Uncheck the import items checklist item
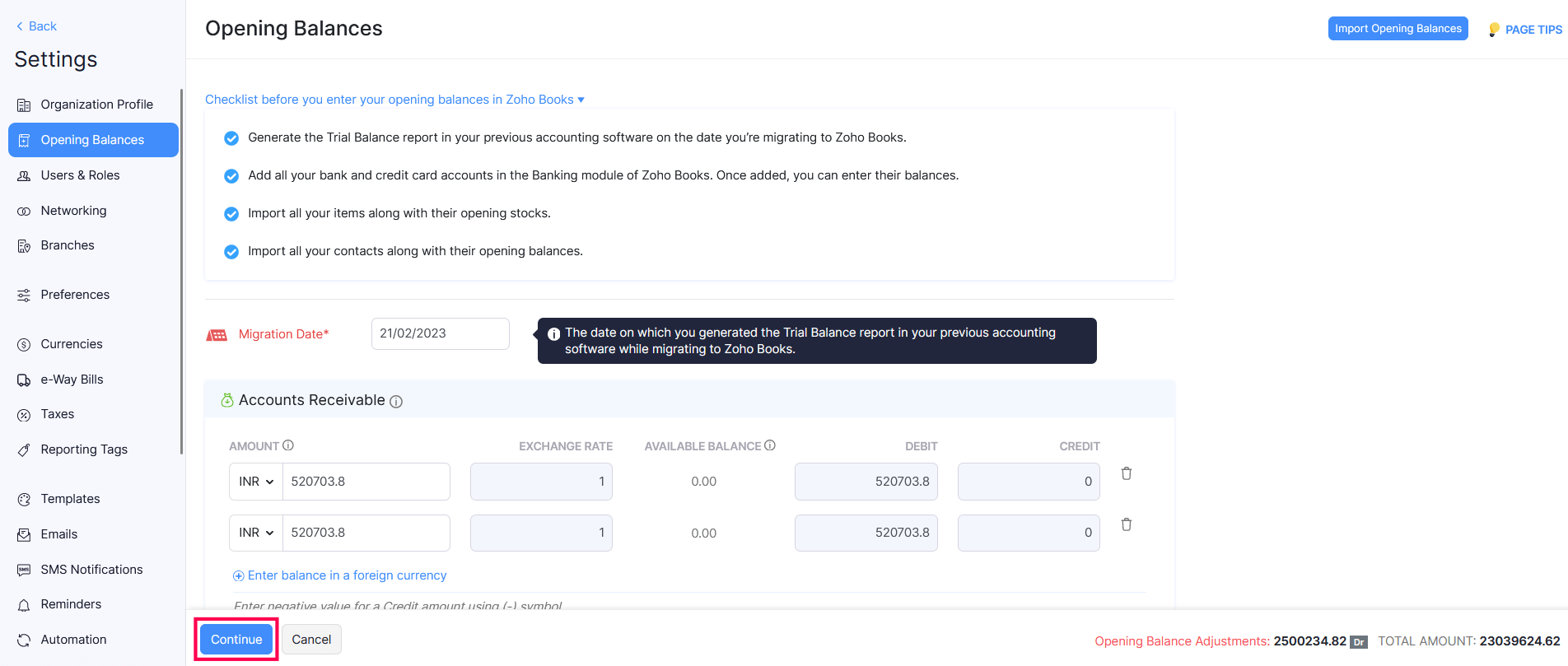The width and height of the screenshot is (1568, 666). click(x=231, y=213)
